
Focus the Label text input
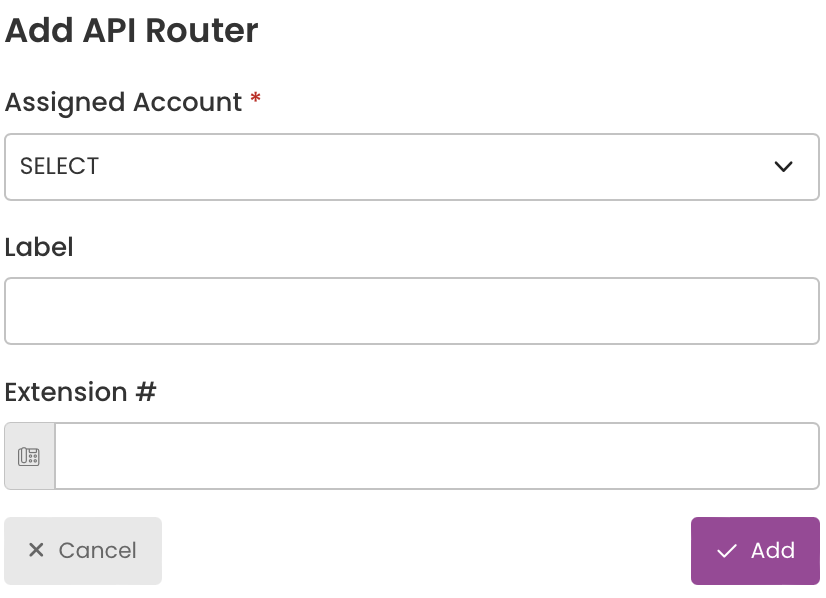(412, 311)
